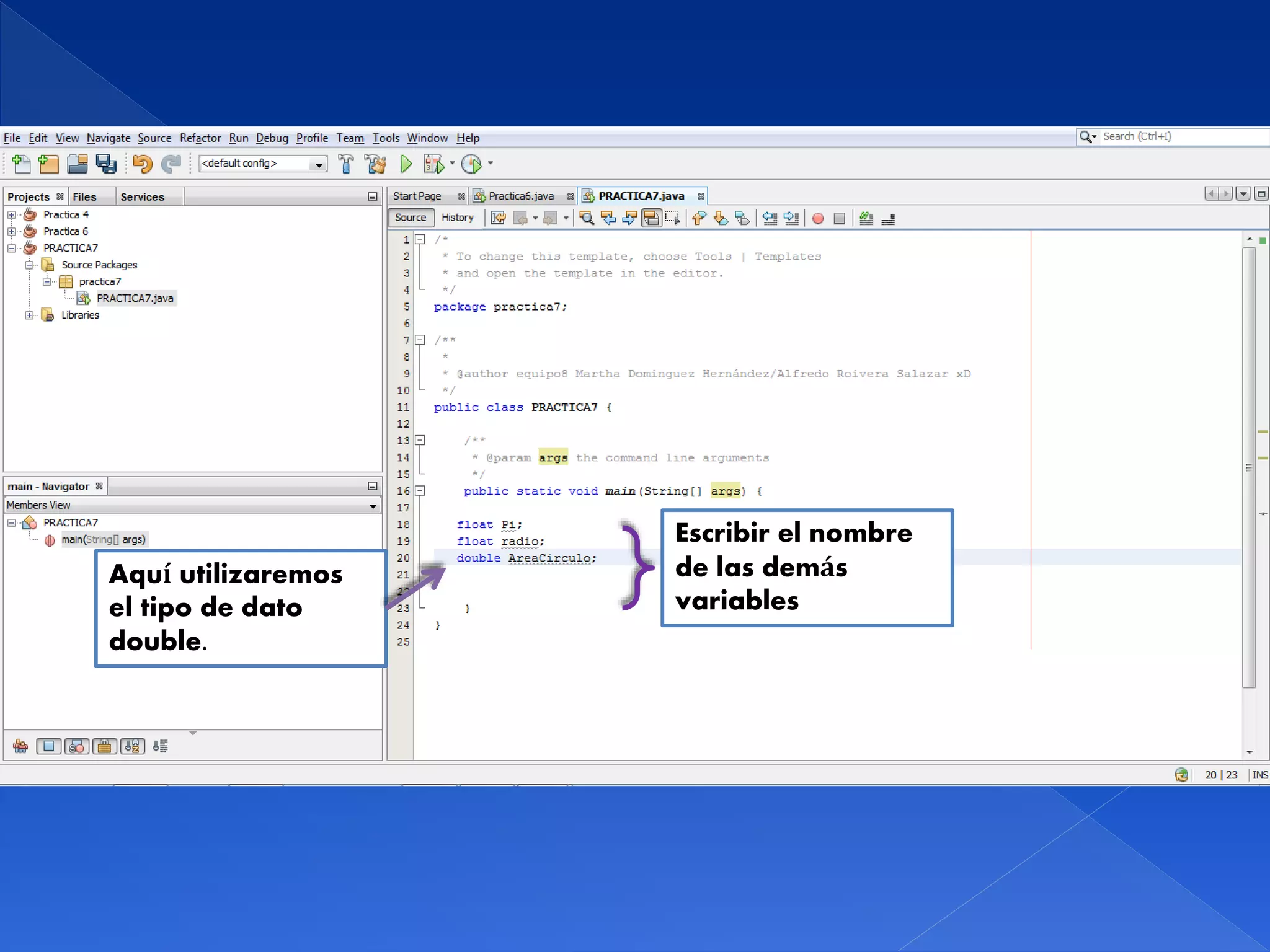This screenshot has width=1270, height=952.
Task: Click the Undo arrow icon
Action: (x=142, y=164)
